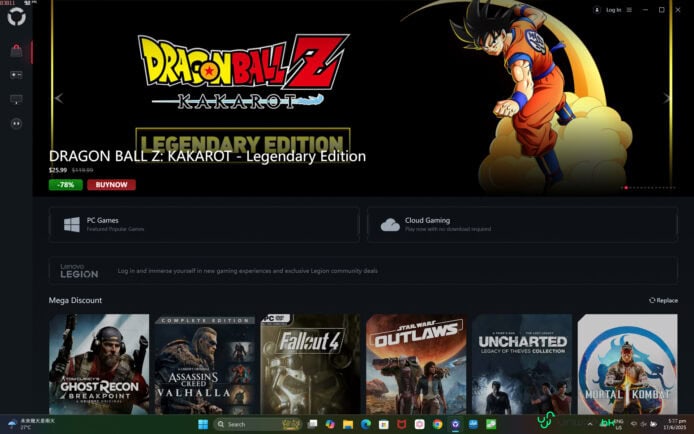This screenshot has width=694, height=434.
Task: Click the Log In link
Action: [x=613, y=10]
